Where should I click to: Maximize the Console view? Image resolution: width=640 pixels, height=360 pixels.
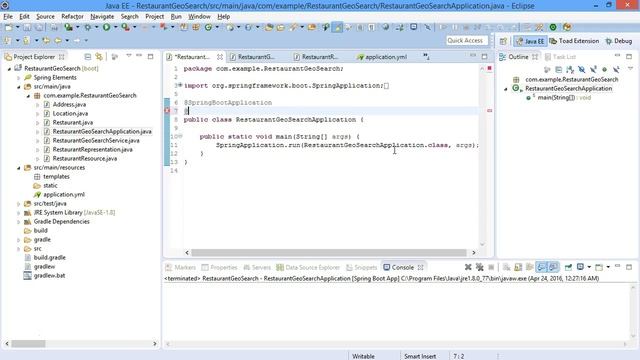(629, 267)
